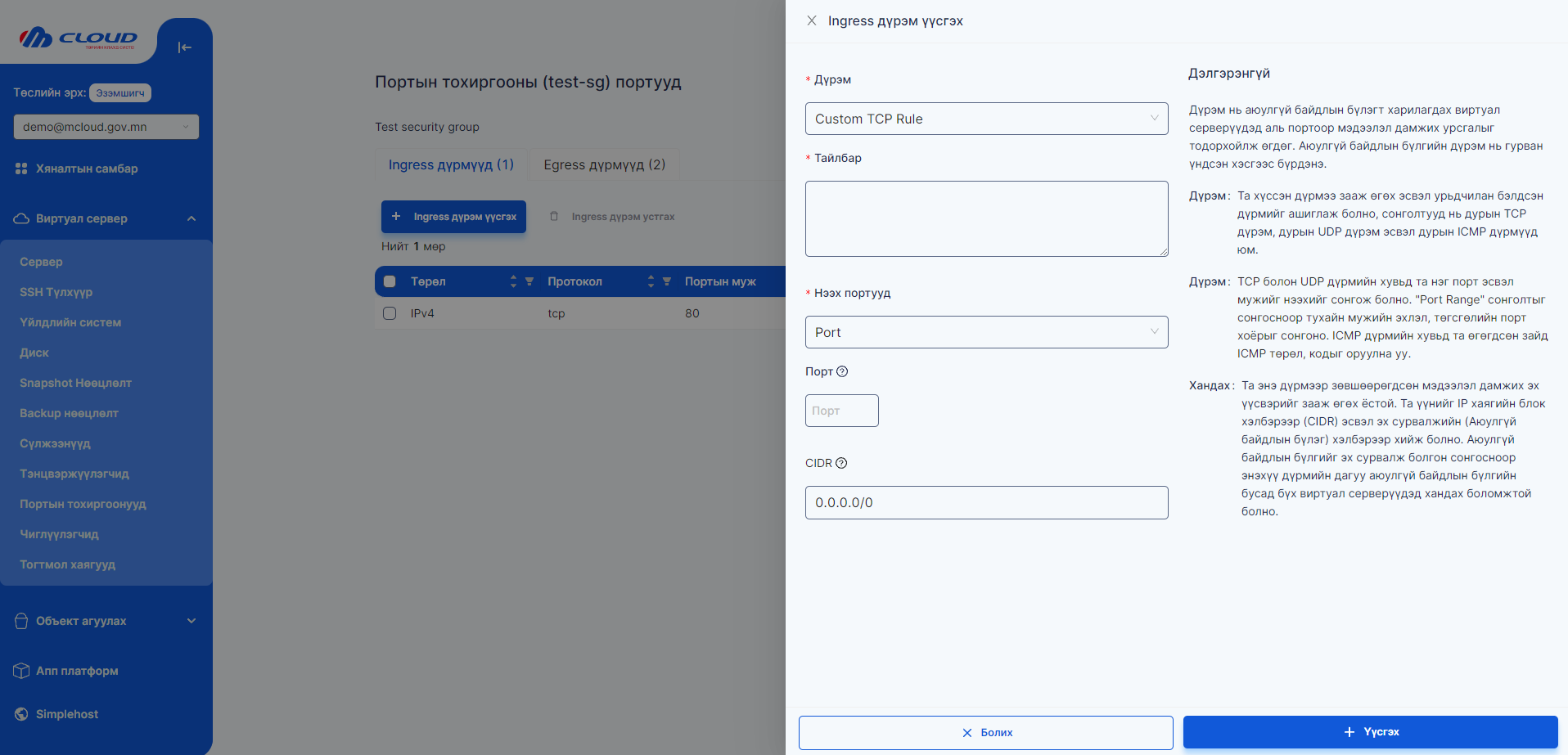Image resolution: width=1568 pixels, height=755 pixels.
Task: Click the MCloud logo
Action: pyautogui.click(x=79, y=38)
